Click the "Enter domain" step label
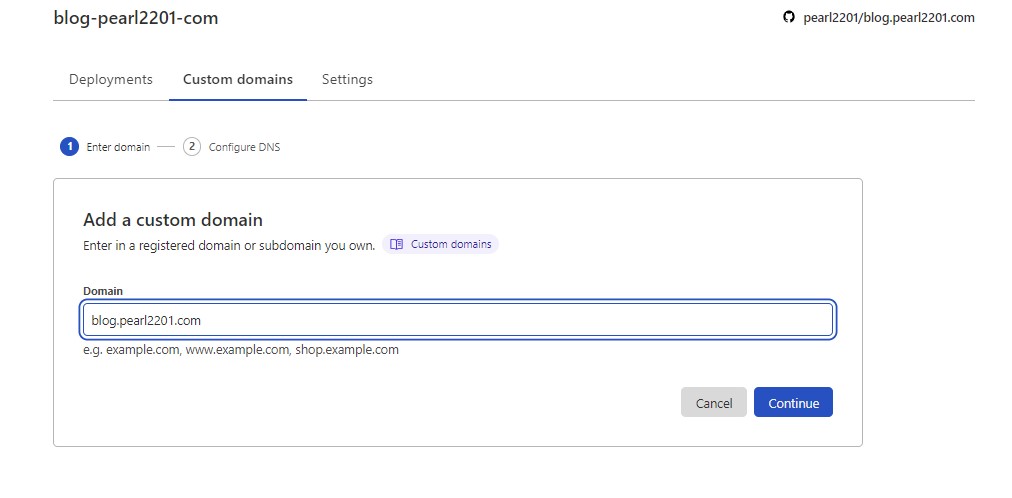This screenshot has width=1012, height=498. click(118, 147)
